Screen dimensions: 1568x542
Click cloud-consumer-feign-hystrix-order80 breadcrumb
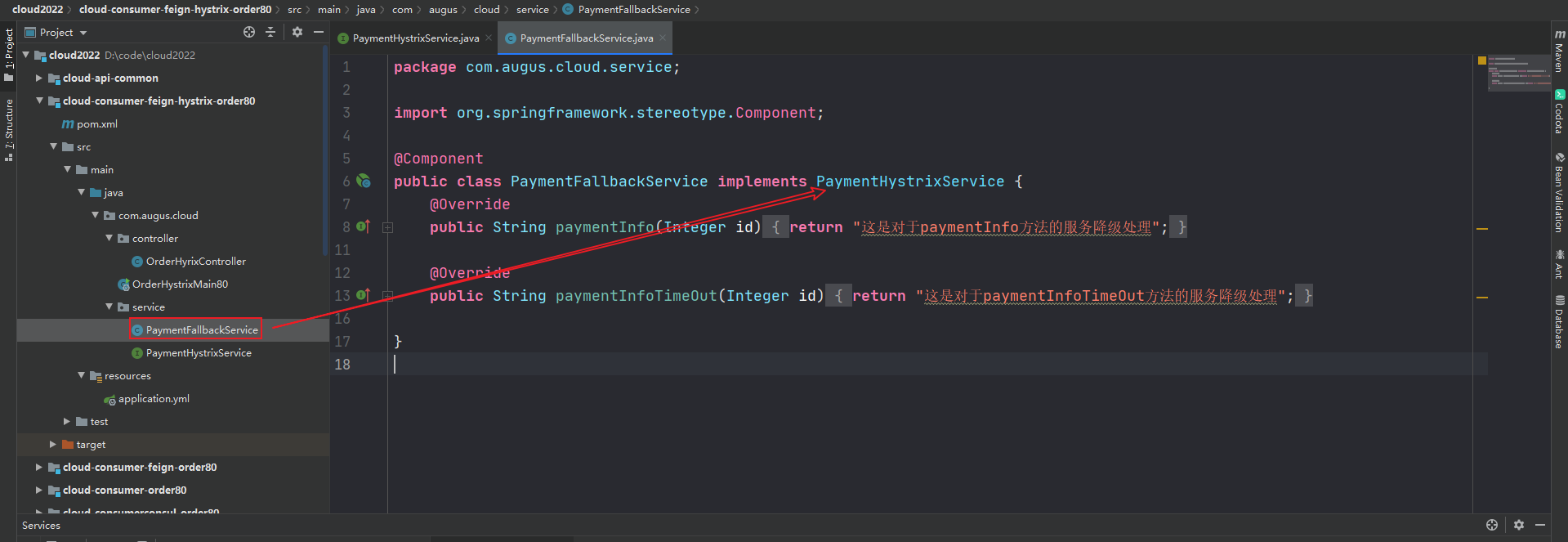(x=175, y=9)
